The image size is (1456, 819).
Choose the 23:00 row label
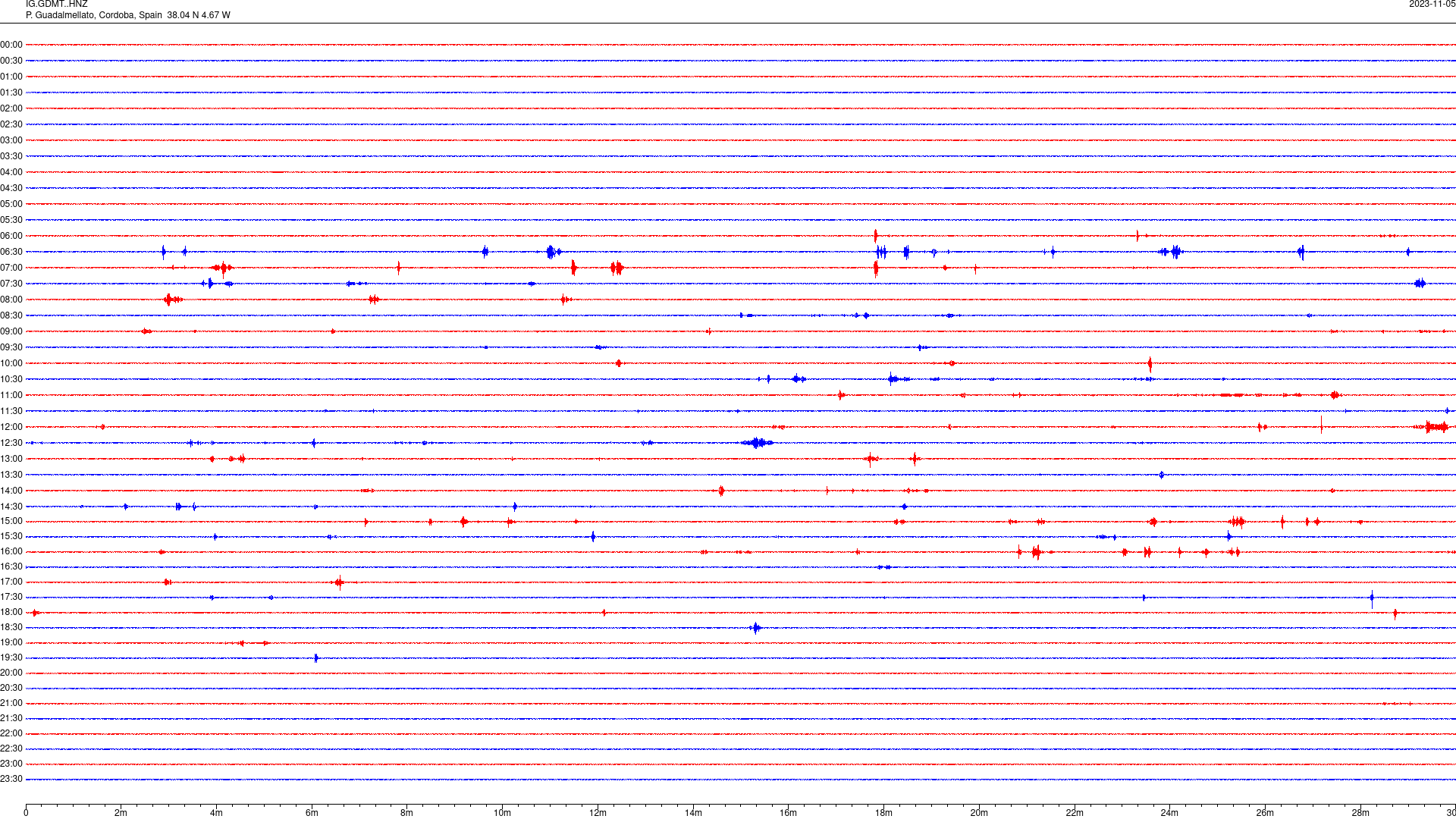(x=11, y=764)
